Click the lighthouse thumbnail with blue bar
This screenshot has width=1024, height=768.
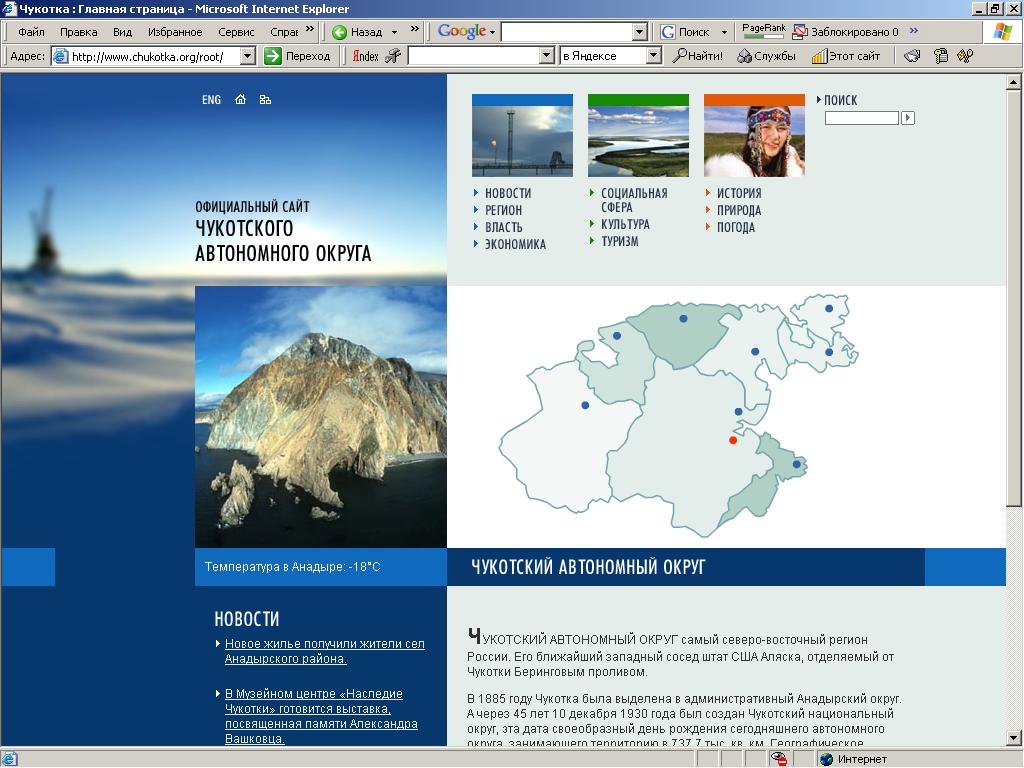[522, 135]
